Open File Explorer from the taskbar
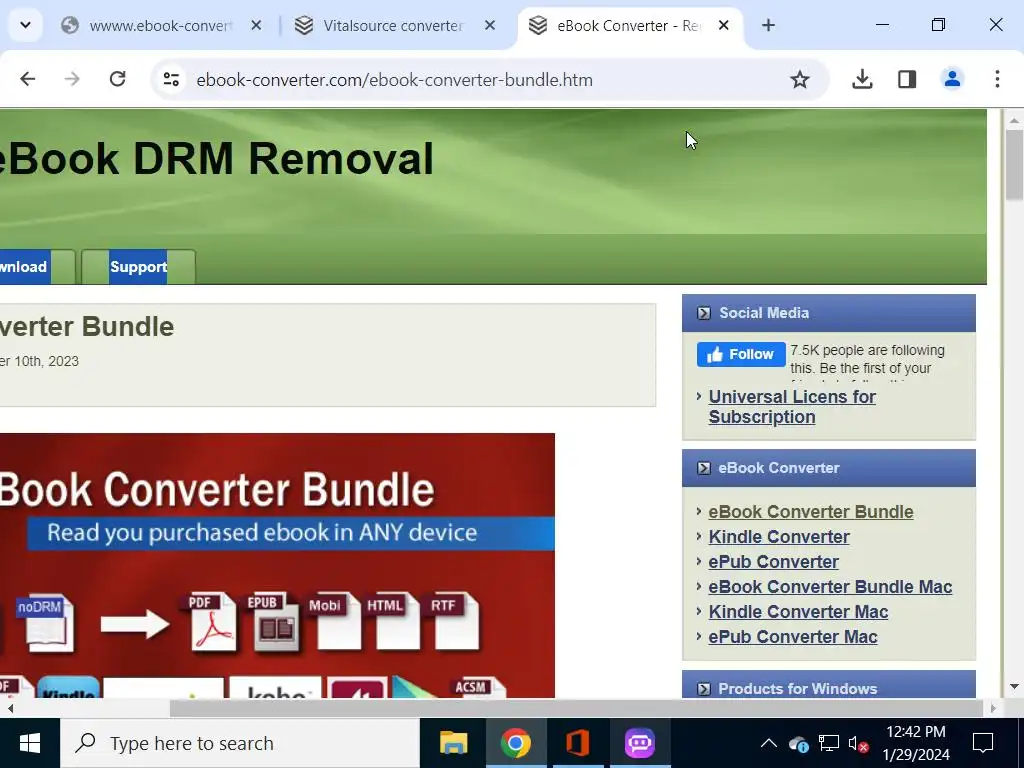1024x768 pixels. [x=453, y=743]
